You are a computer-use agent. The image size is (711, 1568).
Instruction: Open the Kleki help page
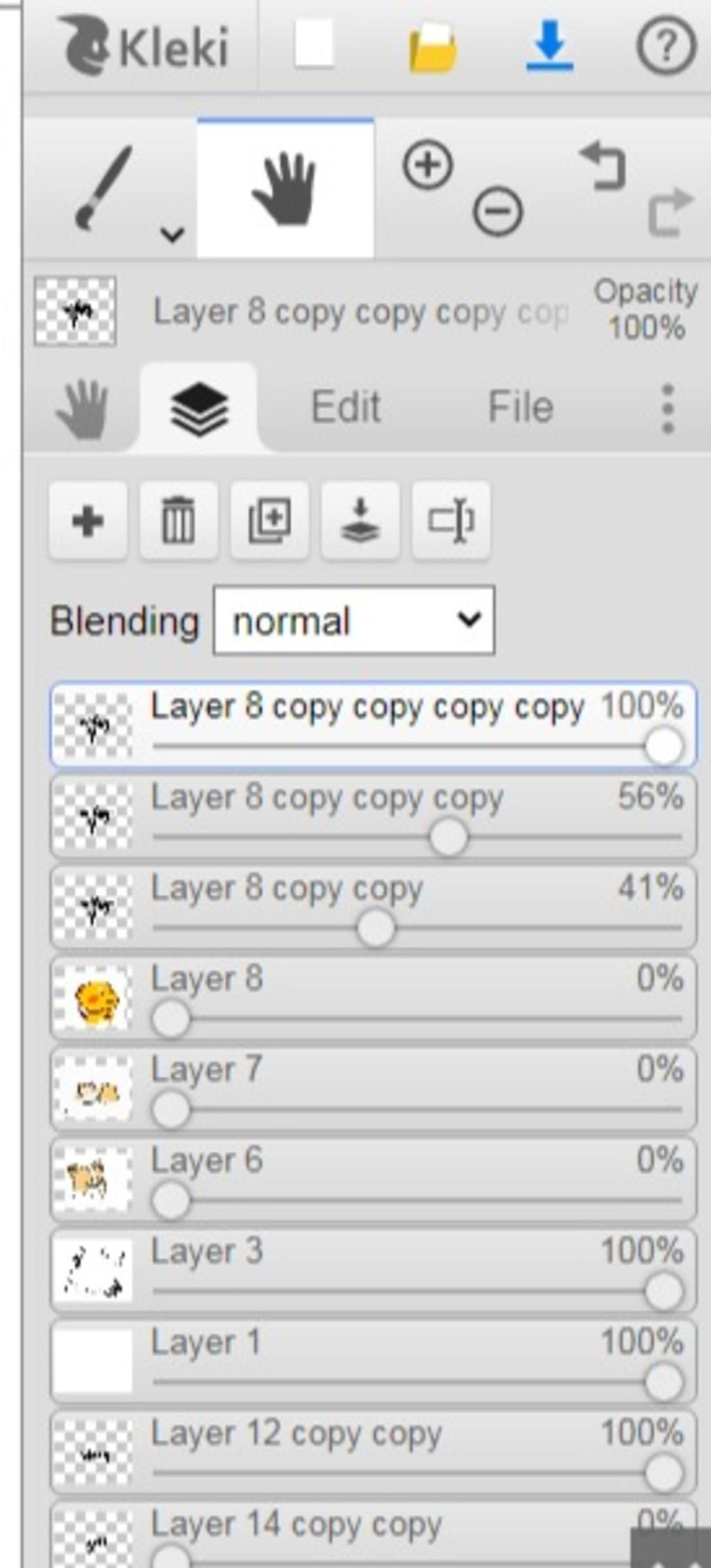pos(666,46)
